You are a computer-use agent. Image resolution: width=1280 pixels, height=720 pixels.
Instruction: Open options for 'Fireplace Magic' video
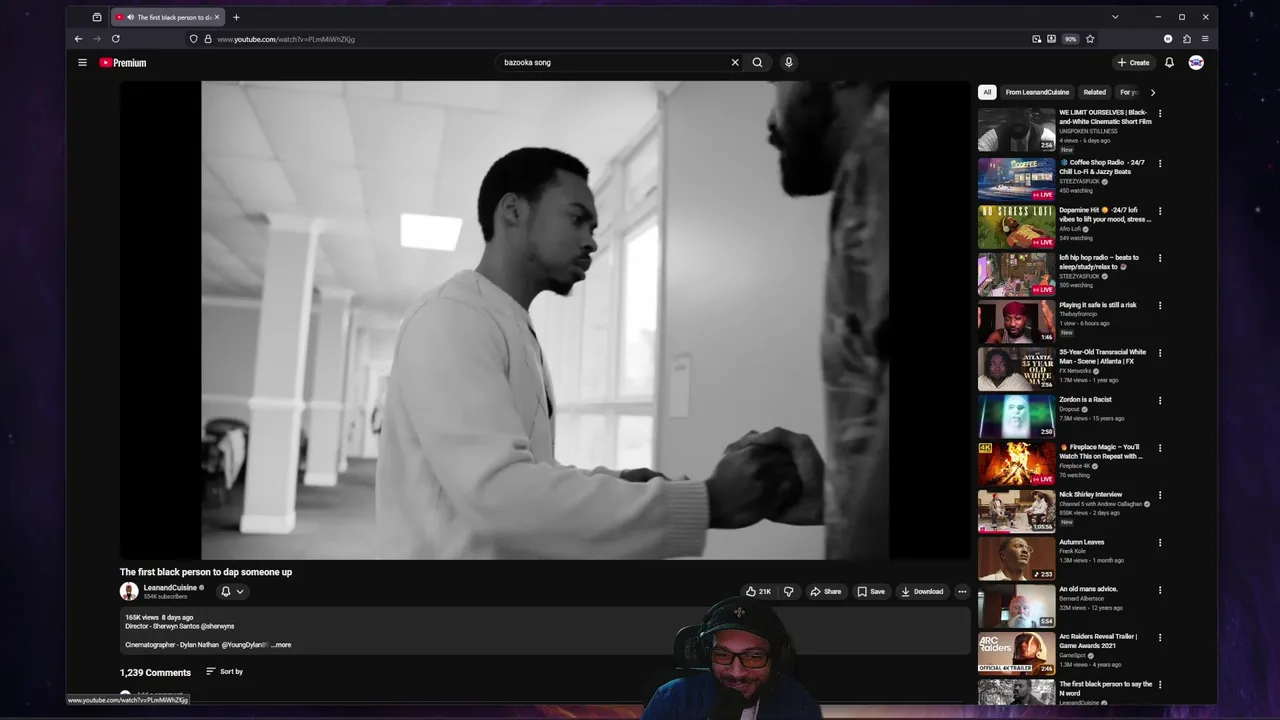pos(1160,448)
